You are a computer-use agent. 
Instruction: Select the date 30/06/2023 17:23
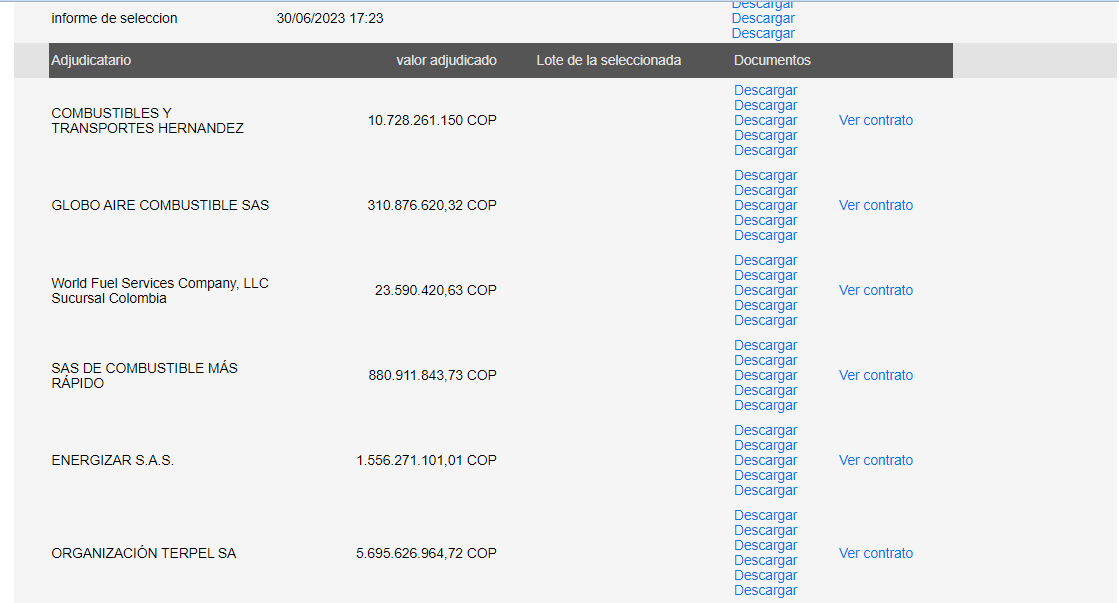(330, 18)
